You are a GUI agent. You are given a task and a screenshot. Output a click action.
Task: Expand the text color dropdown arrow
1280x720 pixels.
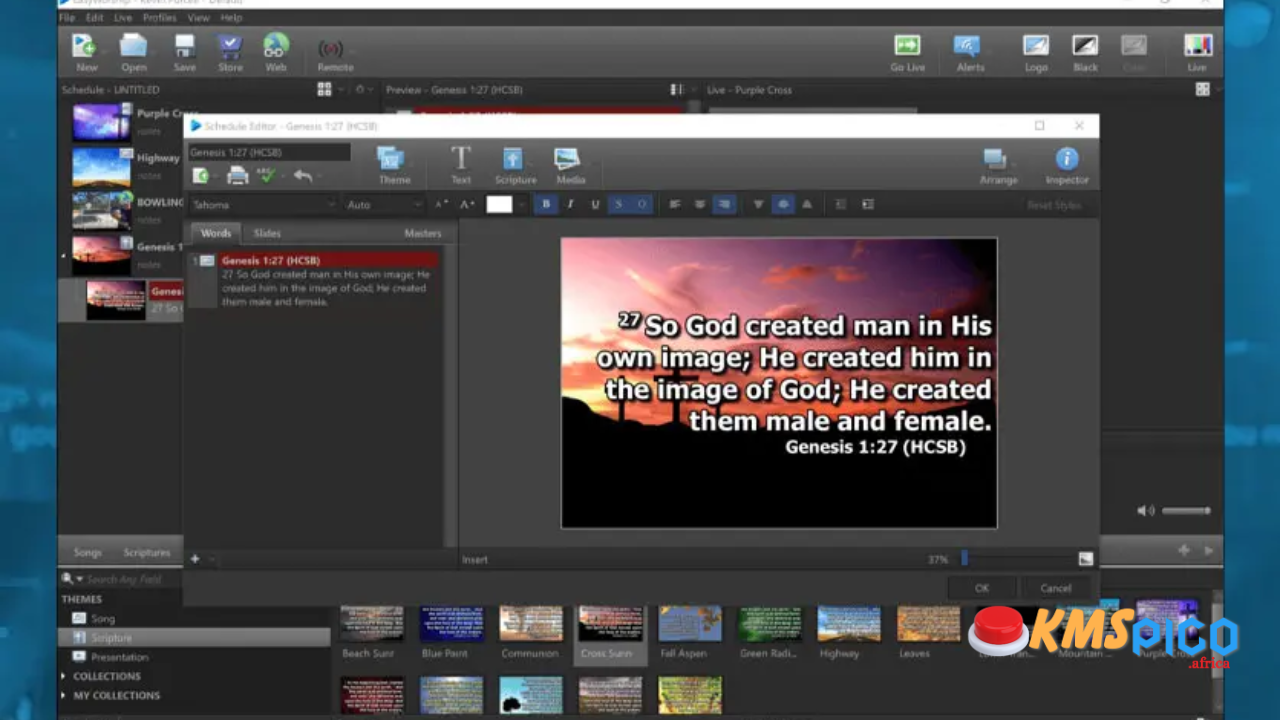521,204
